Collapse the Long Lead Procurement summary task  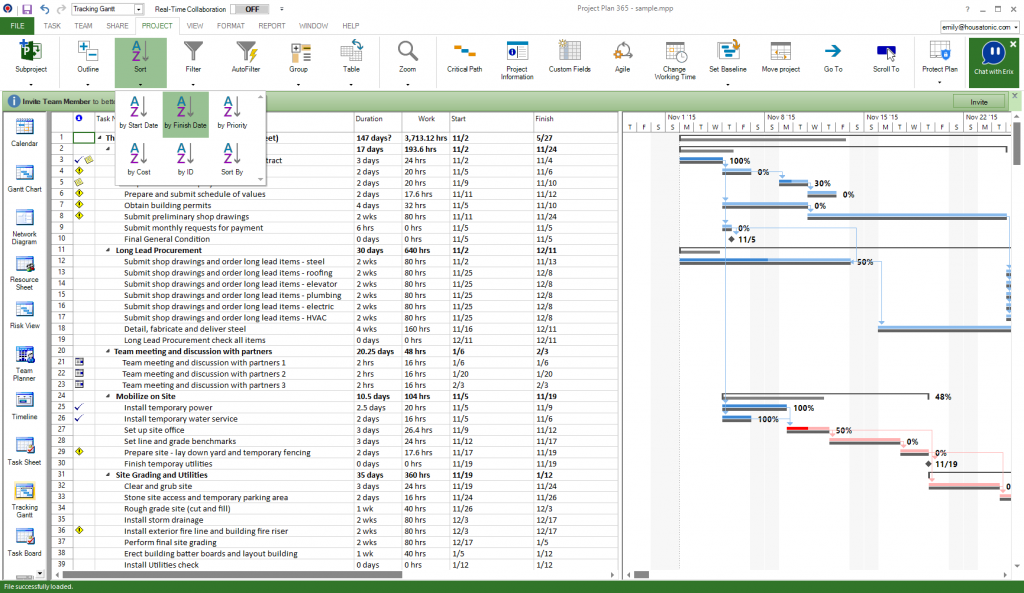pos(109,251)
